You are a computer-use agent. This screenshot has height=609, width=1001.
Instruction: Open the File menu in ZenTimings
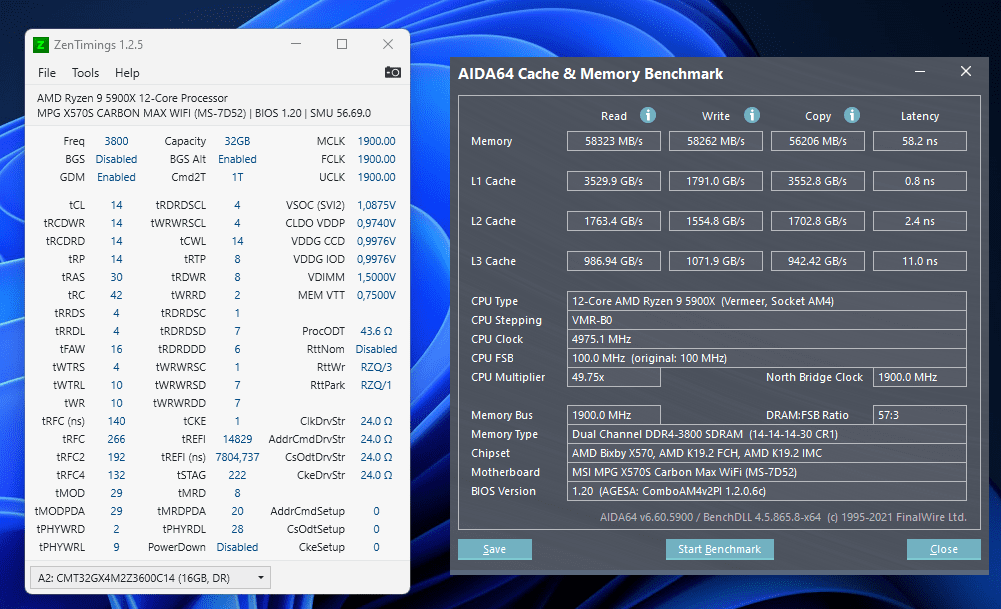47,73
